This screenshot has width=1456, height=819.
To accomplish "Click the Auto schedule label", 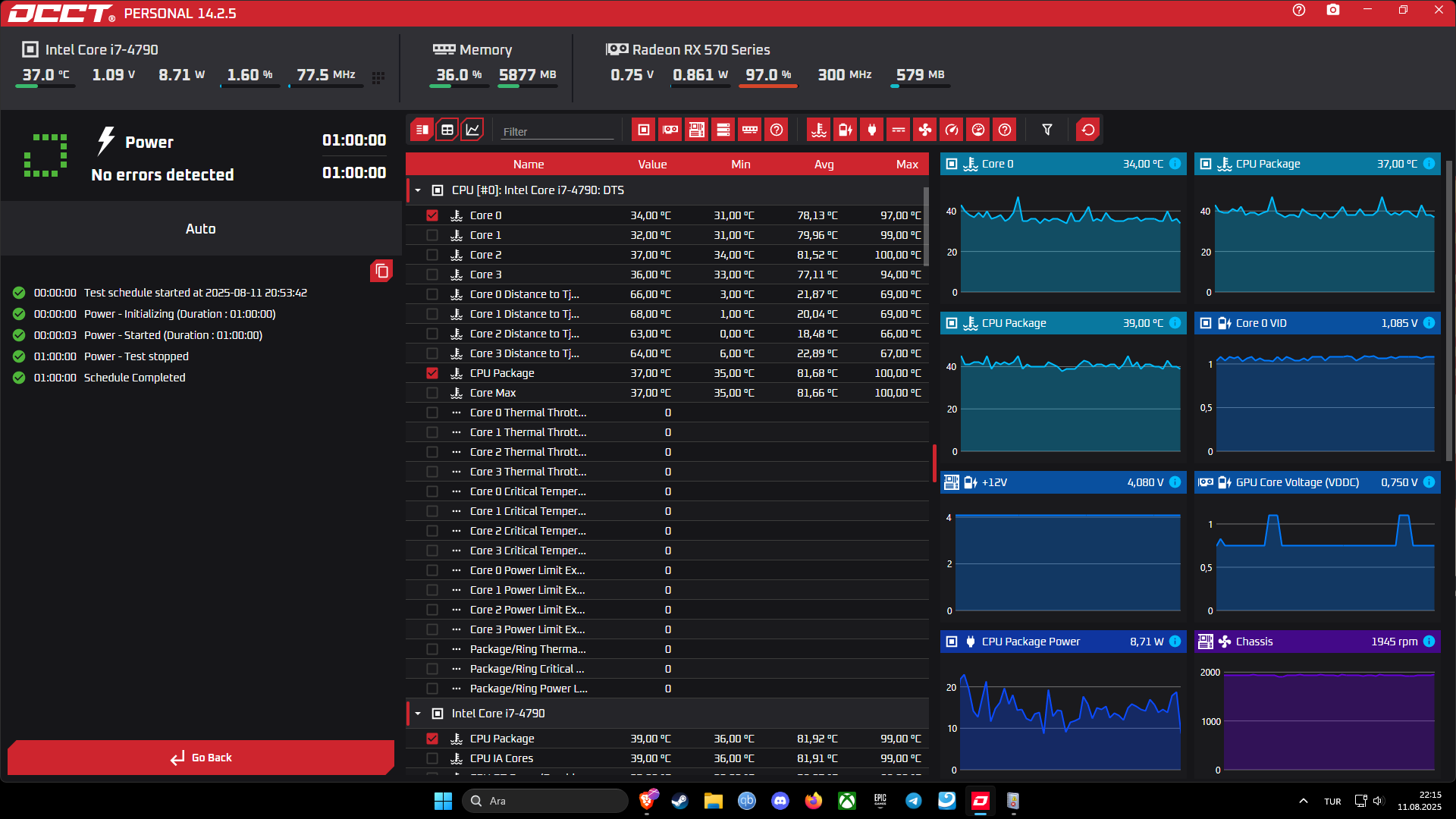I will pyautogui.click(x=201, y=229).
